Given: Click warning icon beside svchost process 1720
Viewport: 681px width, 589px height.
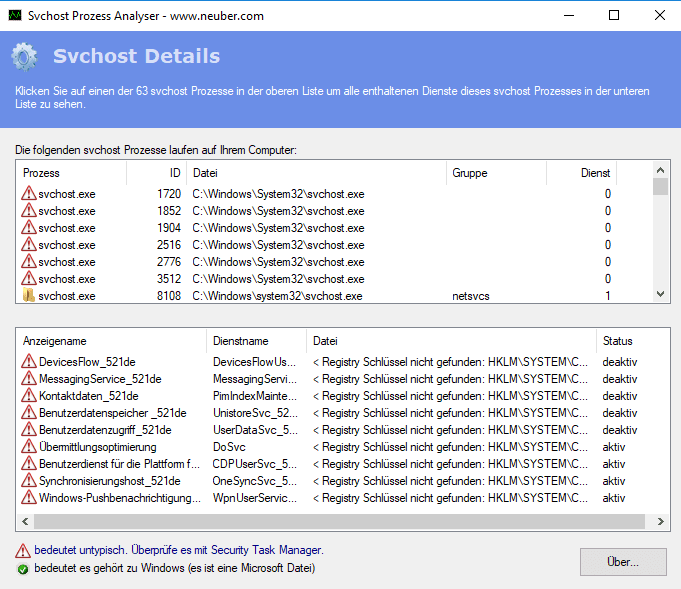Looking at the screenshot, I should tap(28, 194).
